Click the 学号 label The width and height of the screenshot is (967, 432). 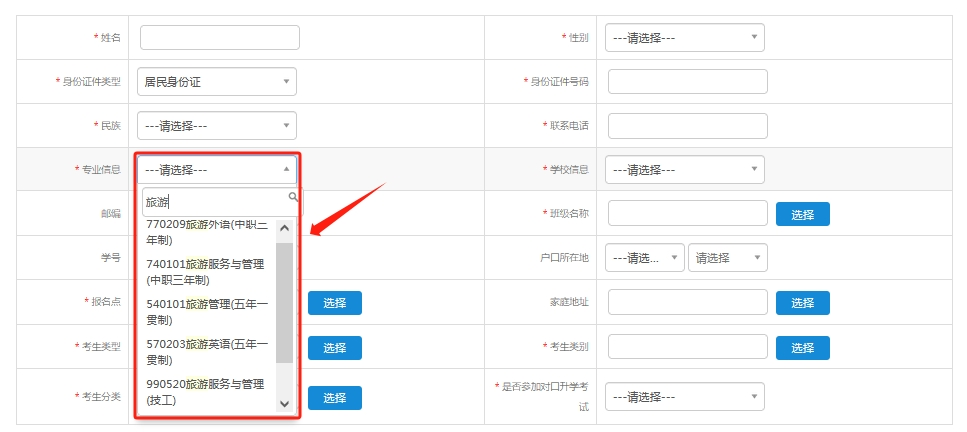tap(111, 257)
